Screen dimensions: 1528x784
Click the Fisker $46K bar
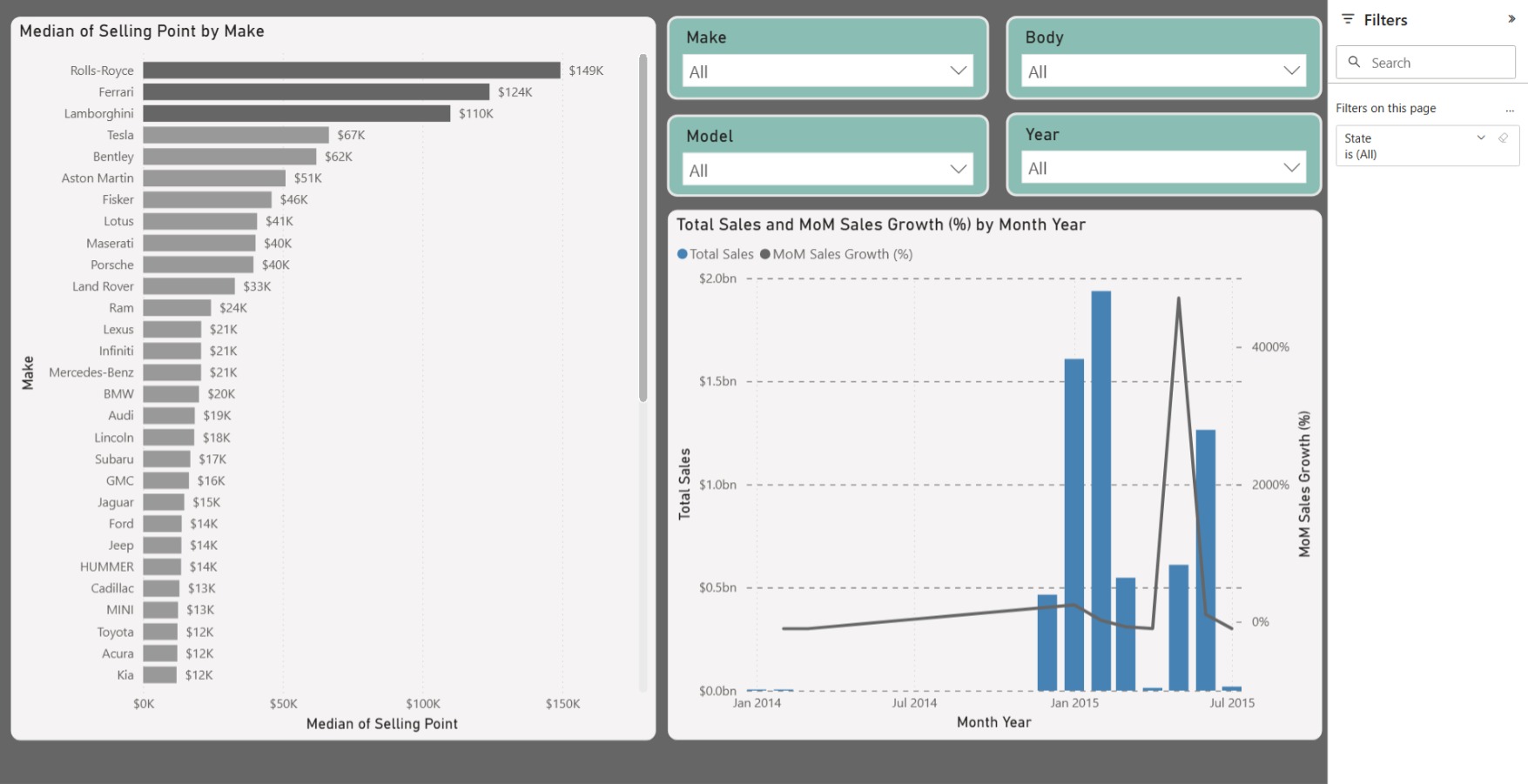point(207,199)
